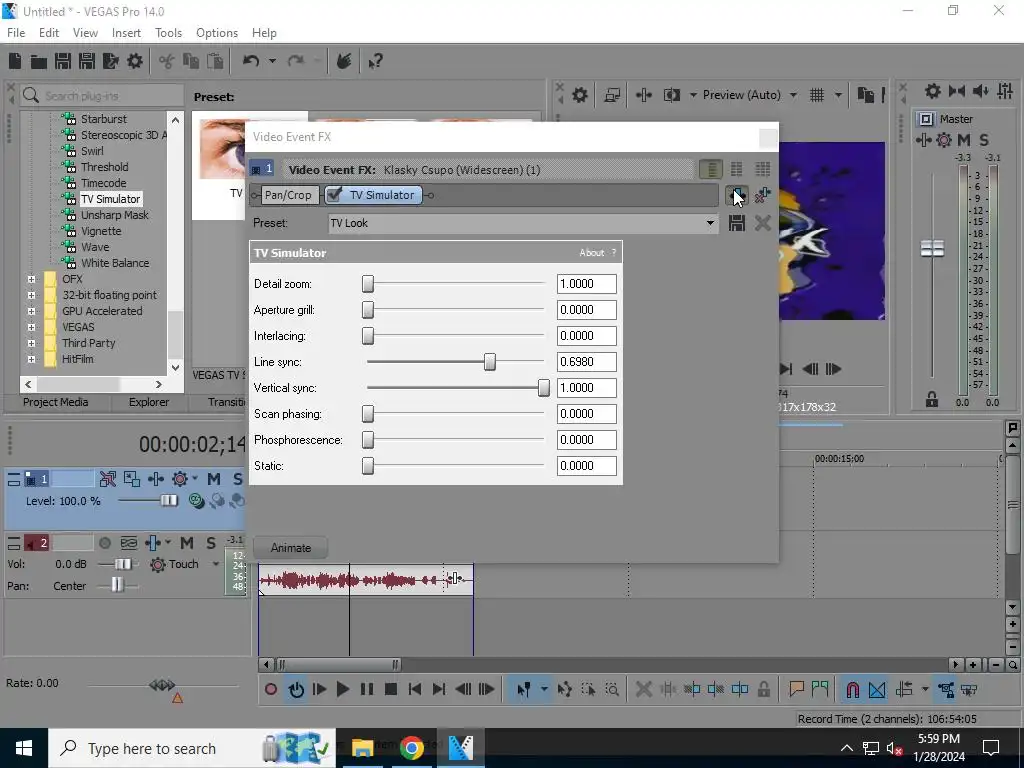Screen dimensions: 1024x768
Task: Select the White Balance plug-in
Action: (x=115, y=263)
